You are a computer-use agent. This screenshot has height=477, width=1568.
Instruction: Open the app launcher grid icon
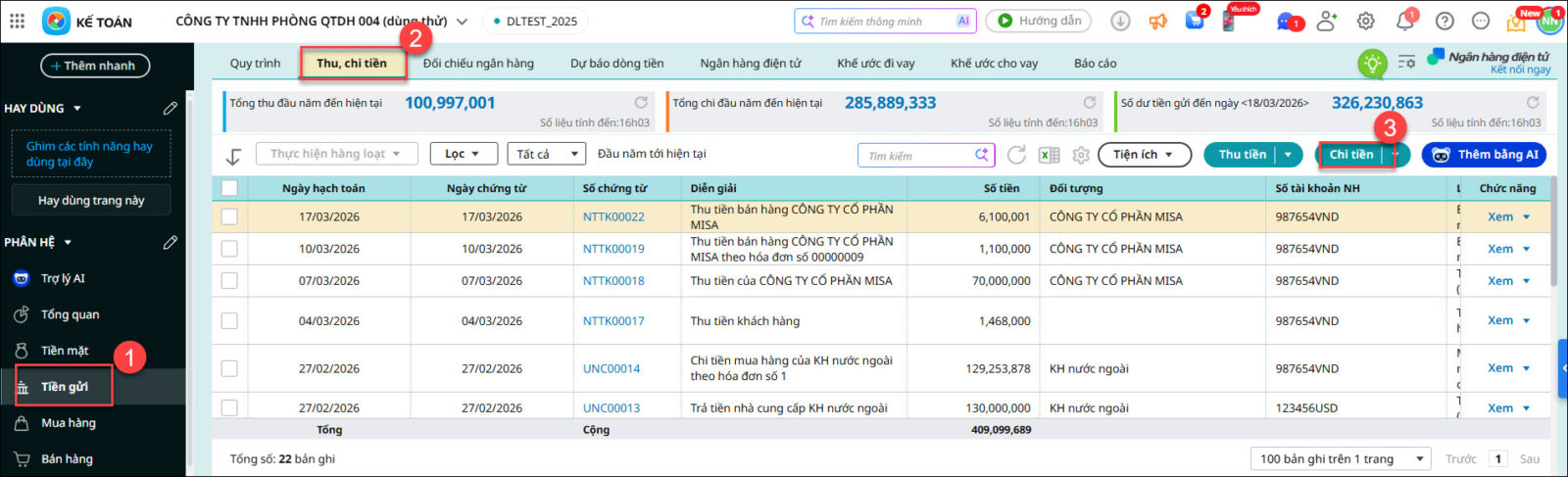17,21
